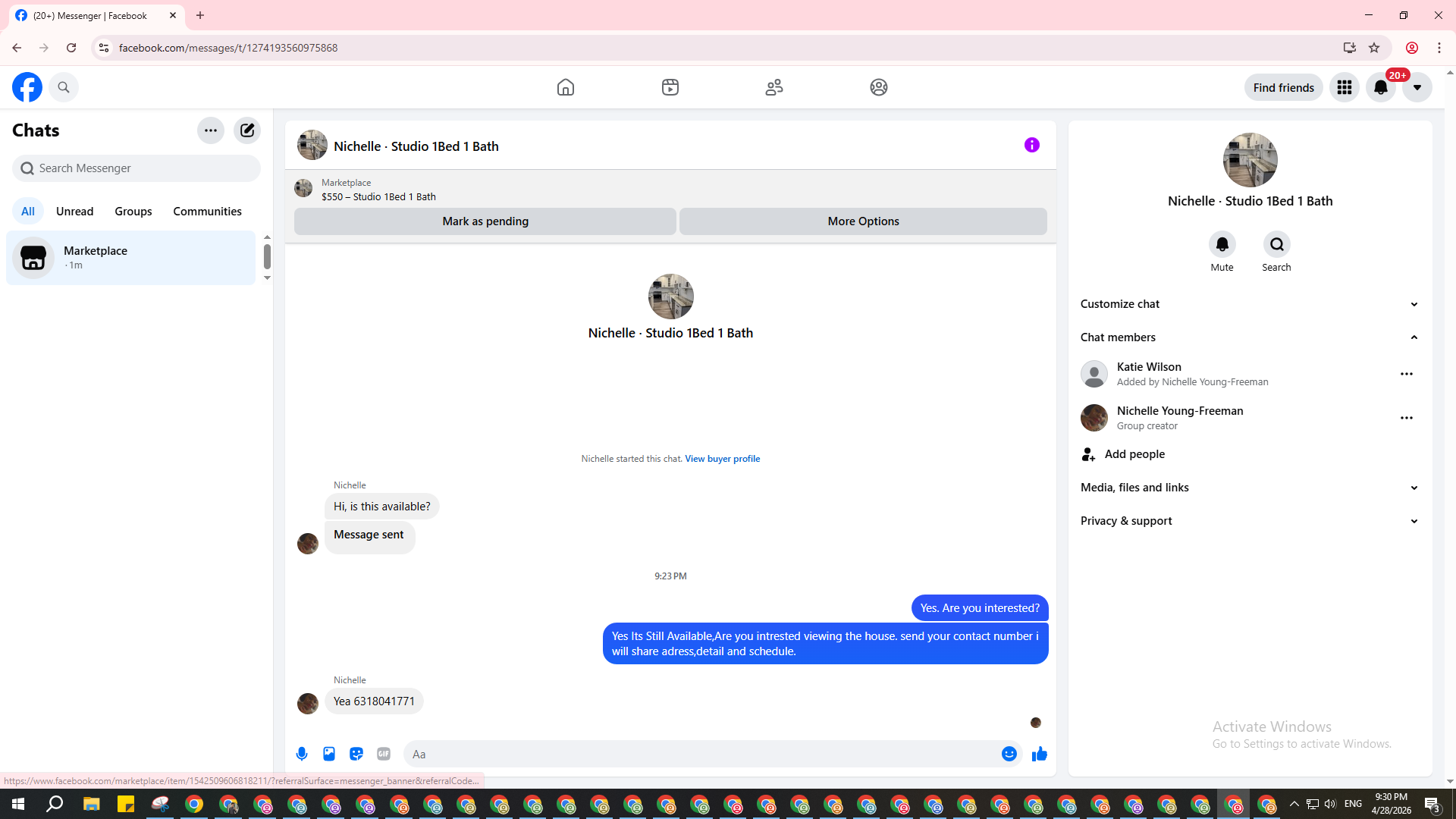The height and width of the screenshot is (819, 1456).
Task: Start a new message with compose icon
Action: pyautogui.click(x=247, y=130)
